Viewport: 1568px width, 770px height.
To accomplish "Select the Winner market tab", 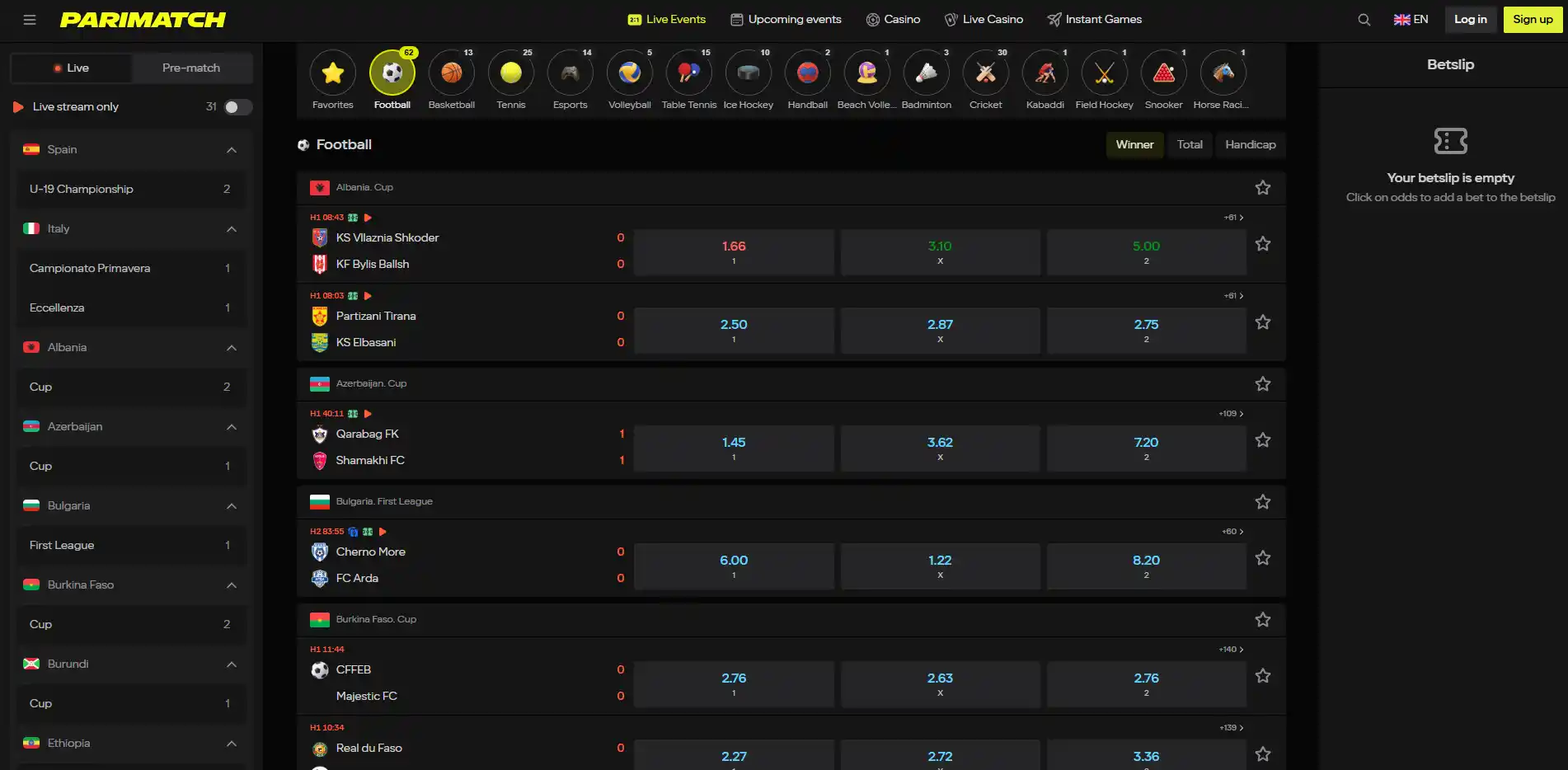I will click(1134, 144).
